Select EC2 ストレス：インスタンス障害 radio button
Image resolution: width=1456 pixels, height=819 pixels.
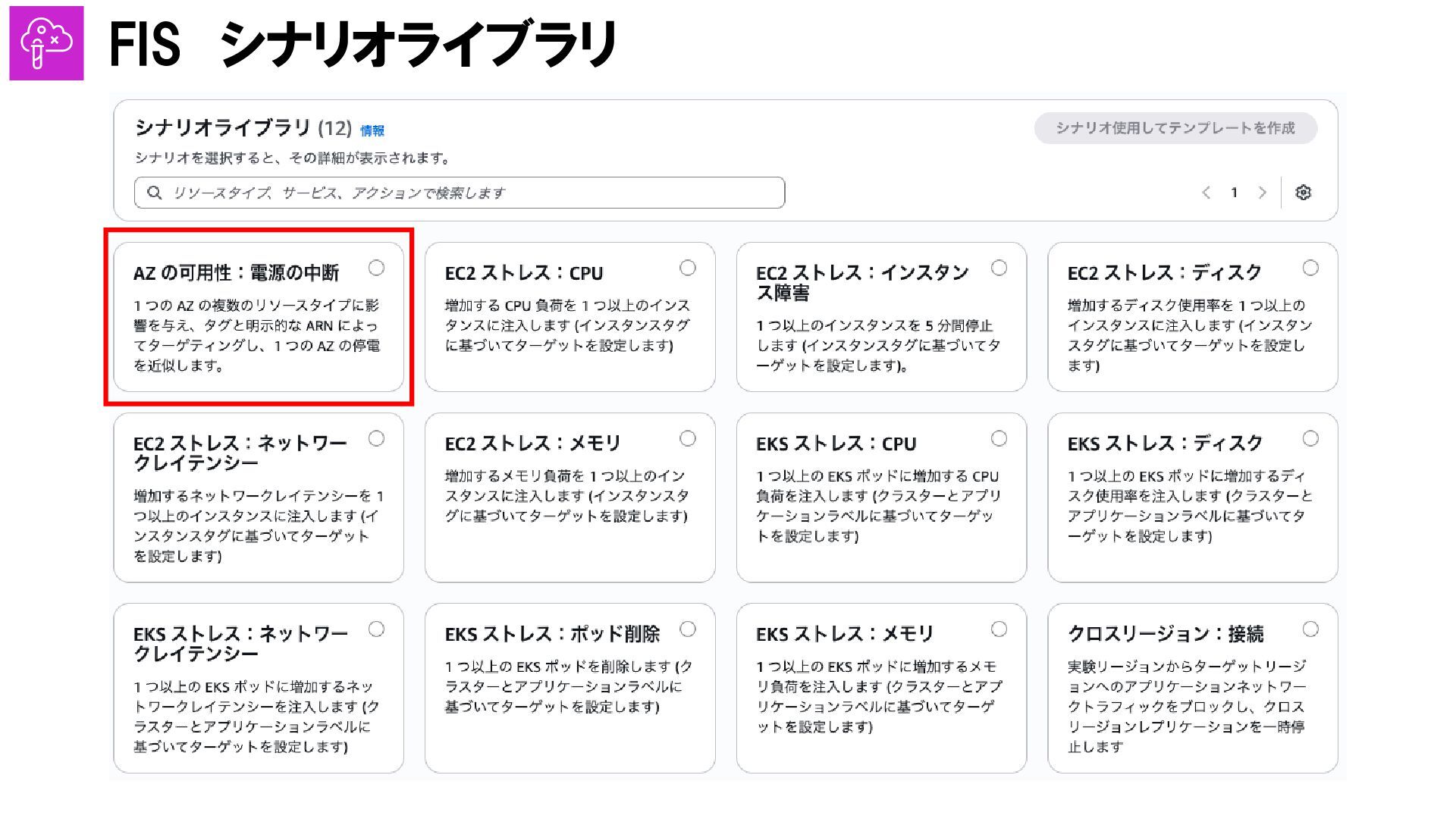click(x=999, y=268)
